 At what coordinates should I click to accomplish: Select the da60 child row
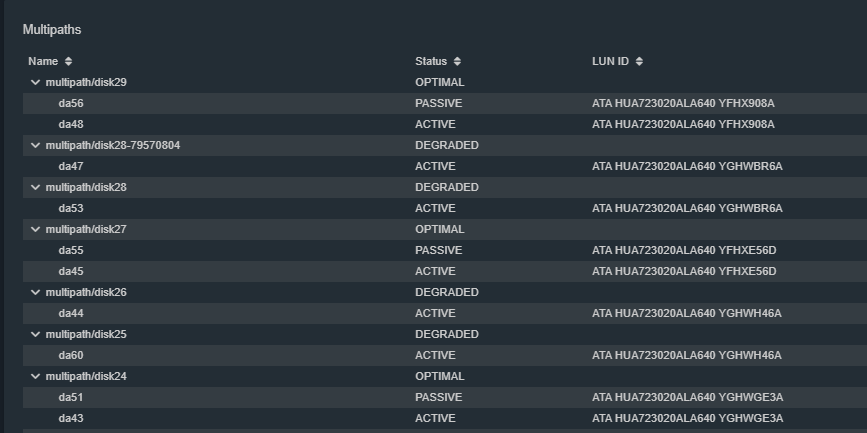(445, 356)
